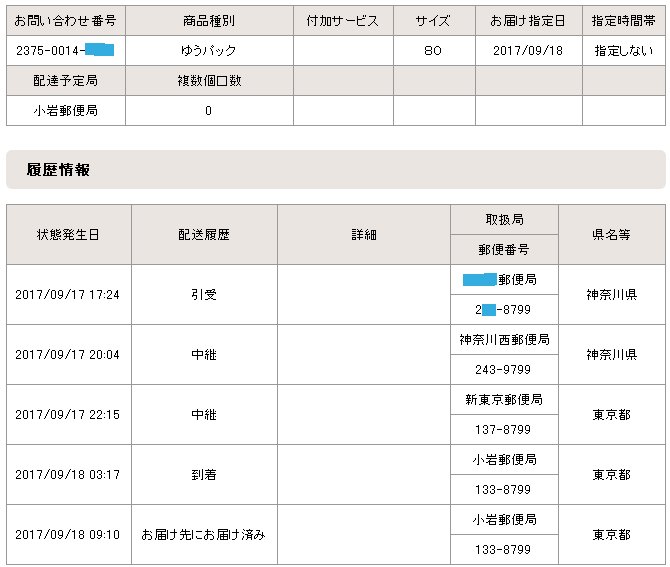This screenshot has height=567, width=670.
Task: Select 新東京郵便局 office cell
Action: tap(504, 400)
